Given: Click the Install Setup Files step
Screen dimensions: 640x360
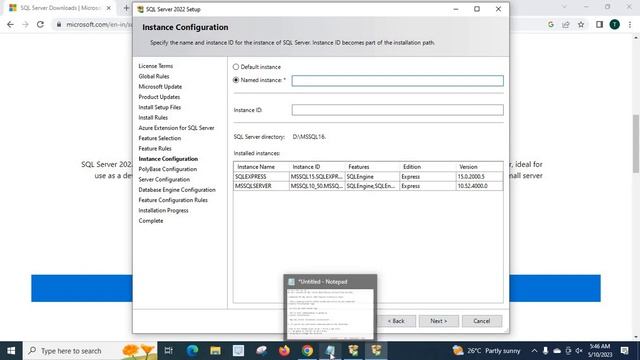Looking at the screenshot, I should (160, 107).
